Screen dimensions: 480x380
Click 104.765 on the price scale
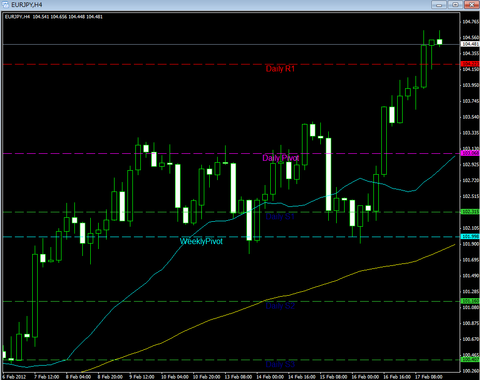tap(470, 22)
